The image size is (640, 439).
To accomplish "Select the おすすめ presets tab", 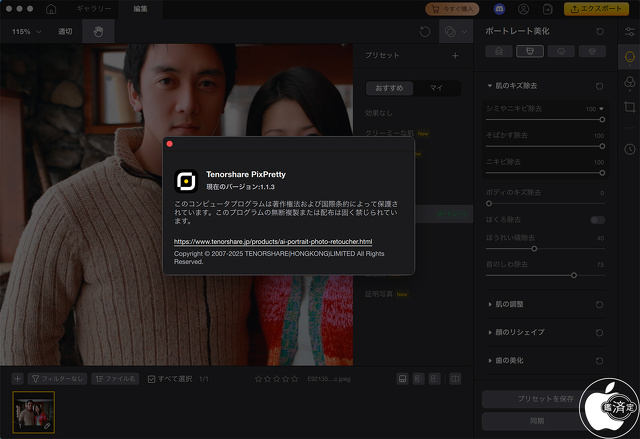I will [389, 88].
